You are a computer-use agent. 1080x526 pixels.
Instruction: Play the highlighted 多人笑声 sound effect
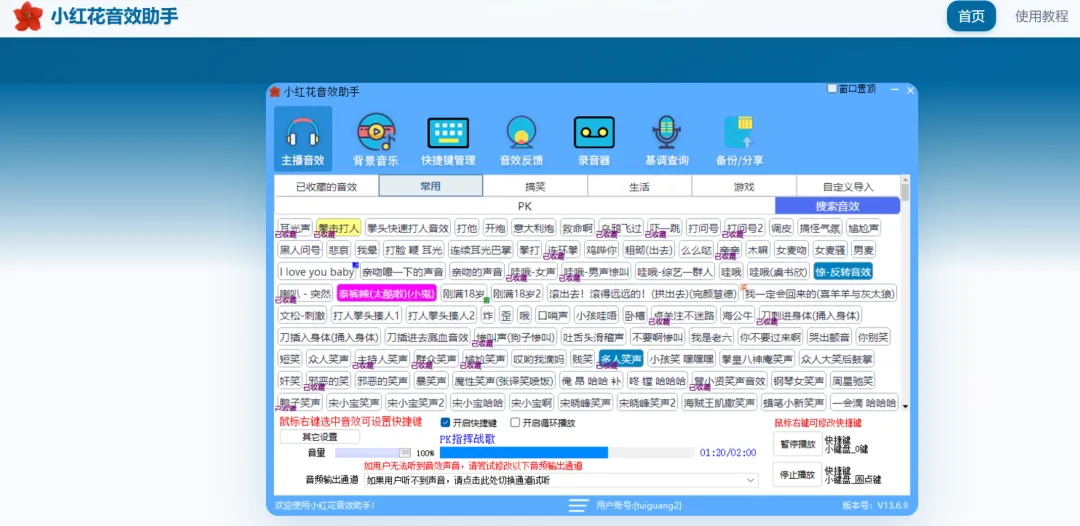coord(621,359)
